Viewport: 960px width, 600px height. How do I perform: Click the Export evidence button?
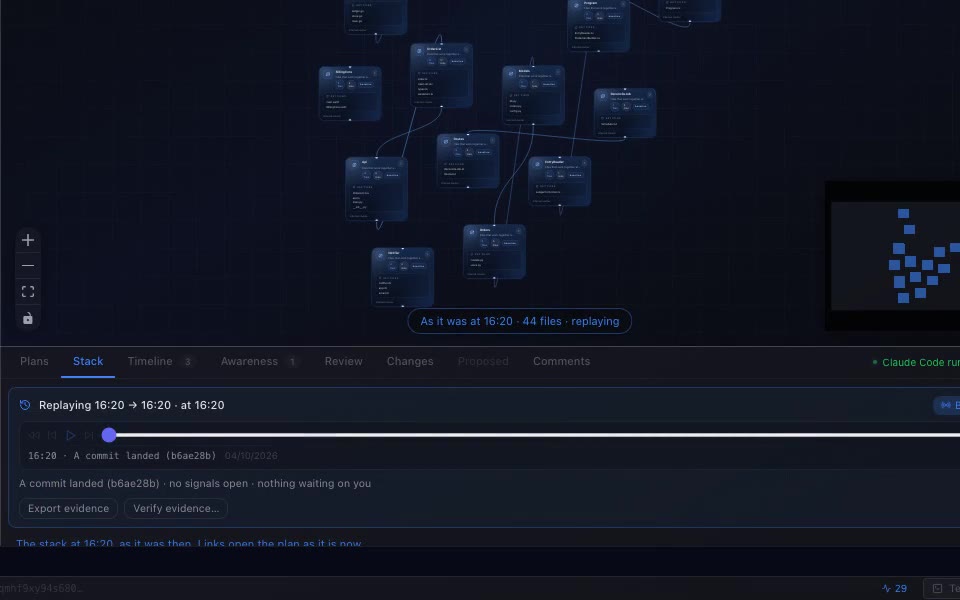tap(69, 508)
